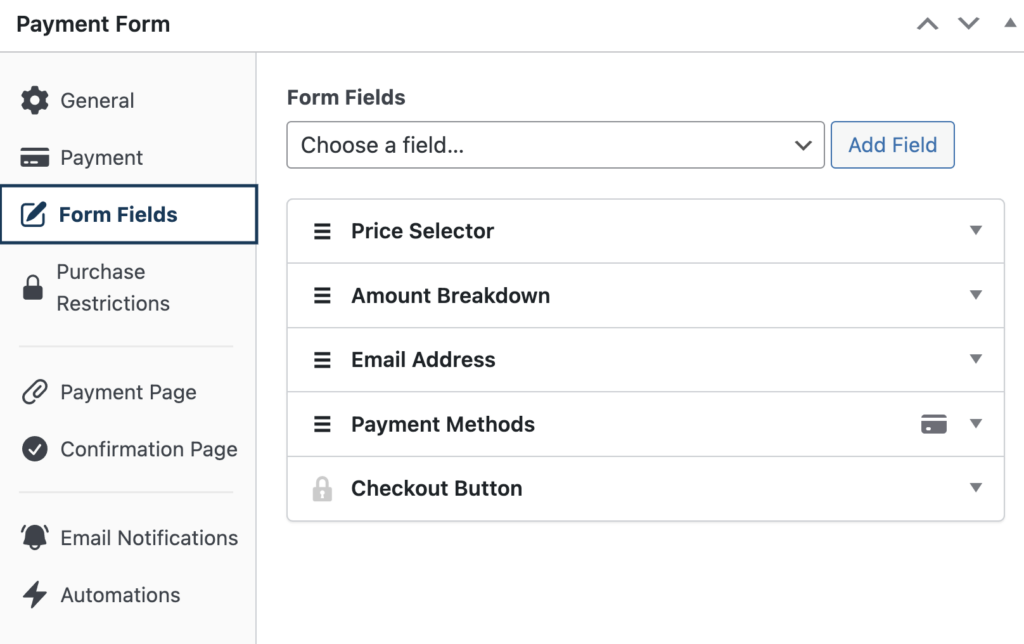Expand the Price Selector field settings
This screenshot has height=644, width=1024.
[x=976, y=230]
